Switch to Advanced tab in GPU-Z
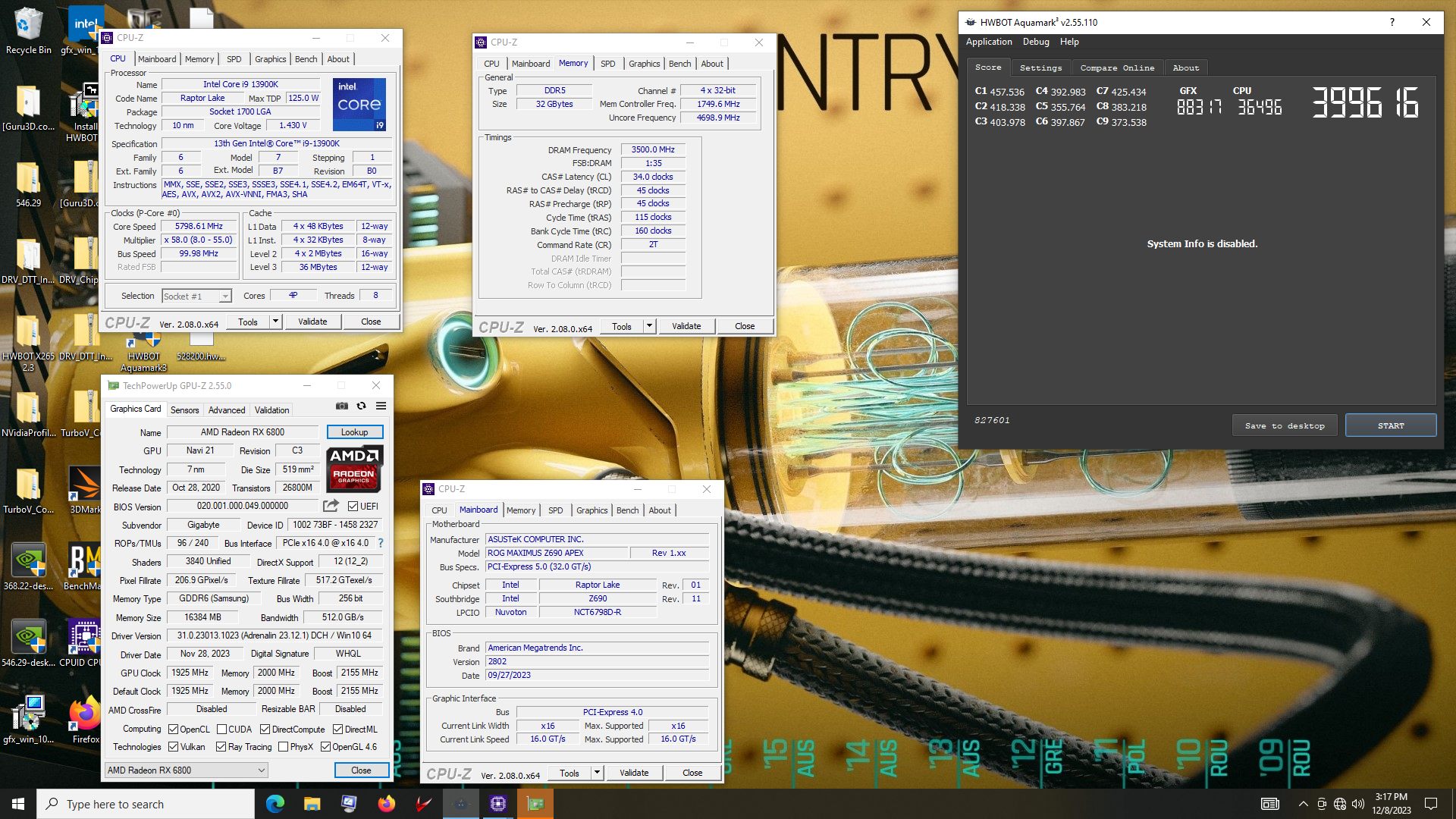This screenshot has height=819, width=1456. (227, 409)
